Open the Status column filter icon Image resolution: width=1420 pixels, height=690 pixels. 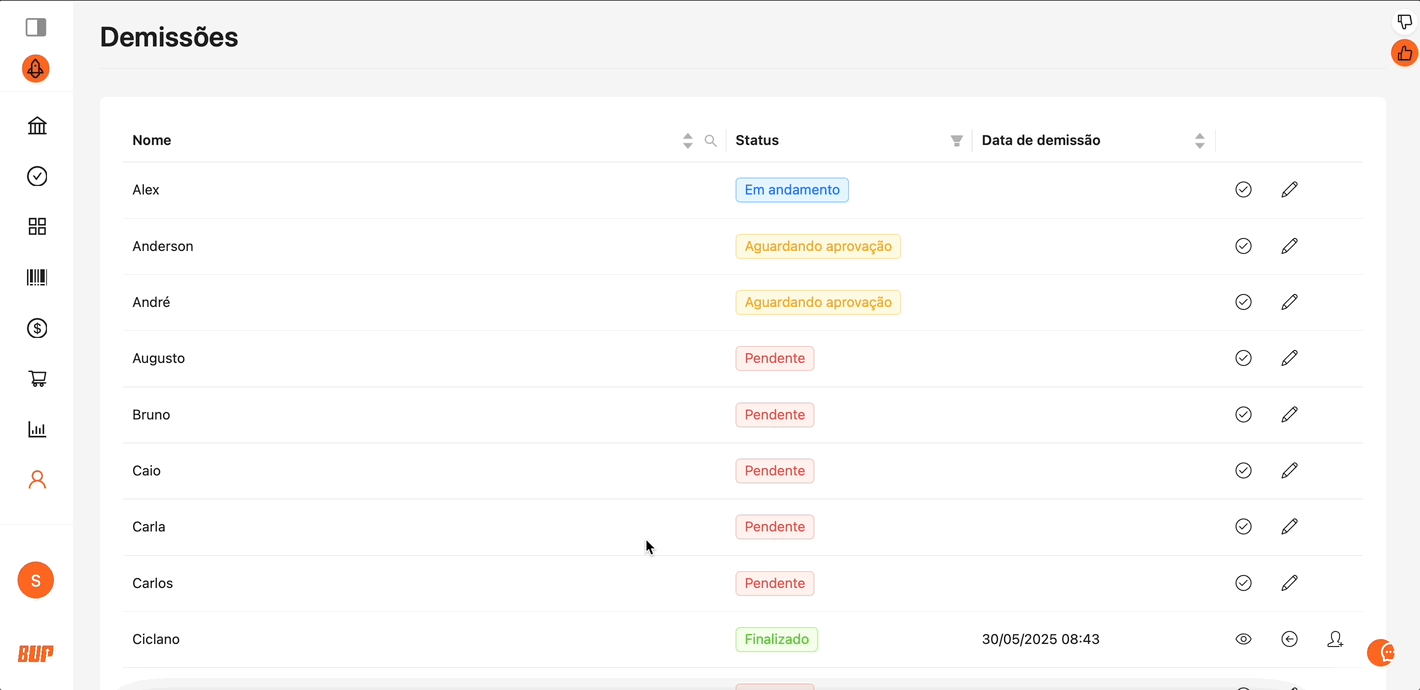956,141
